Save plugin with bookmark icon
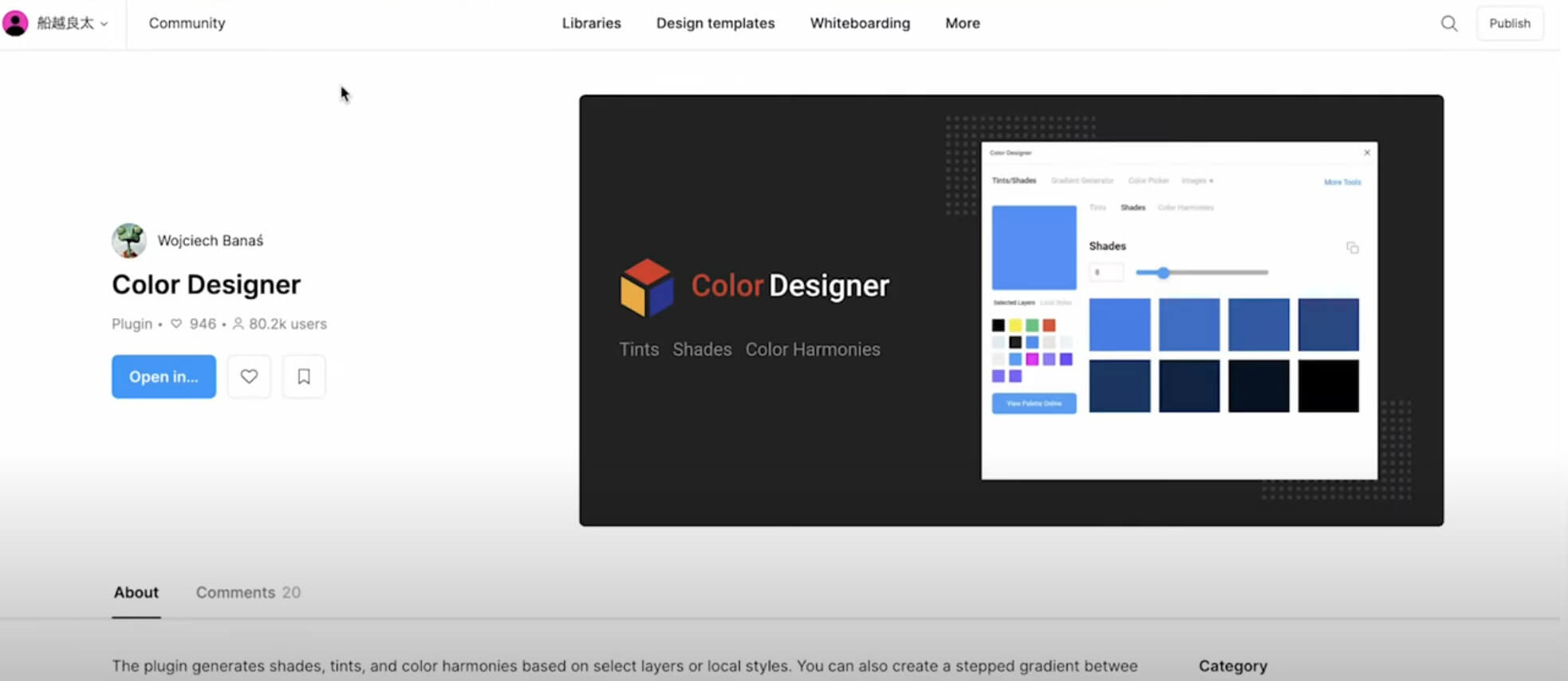The image size is (1568, 681). tap(304, 376)
